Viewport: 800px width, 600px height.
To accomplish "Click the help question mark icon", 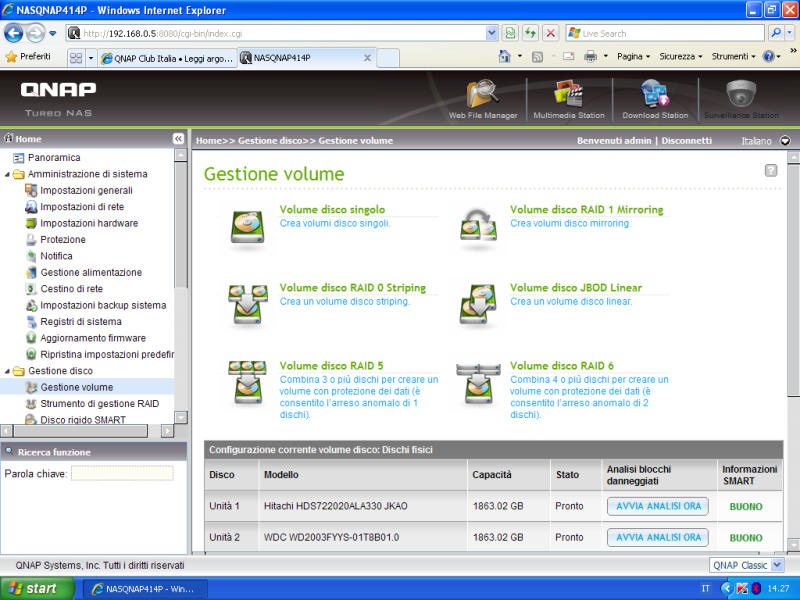I will point(771,171).
